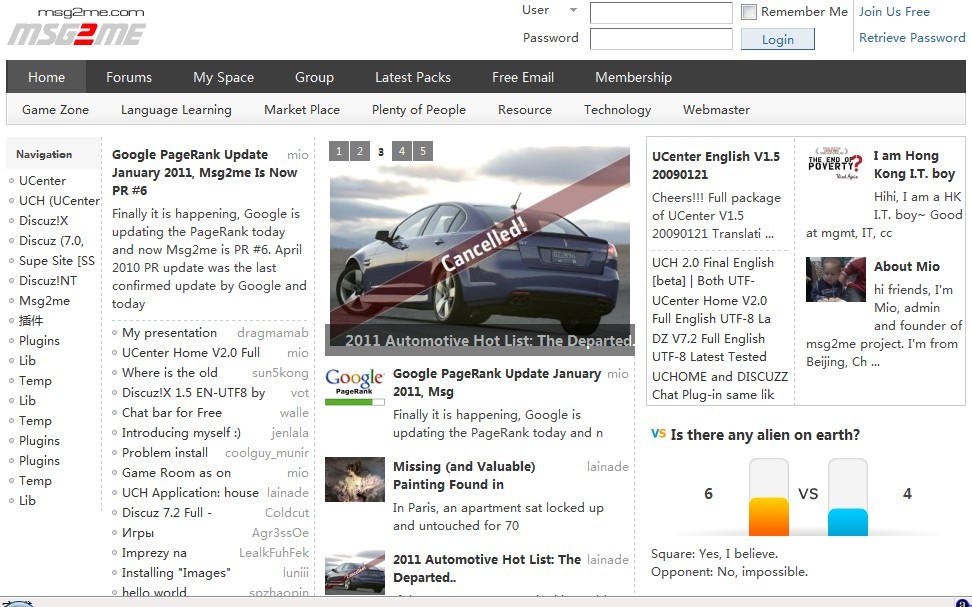The image size is (972, 607).
Task: Open Discuz!NT in the Navigation sidebar
Action: click(48, 280)
